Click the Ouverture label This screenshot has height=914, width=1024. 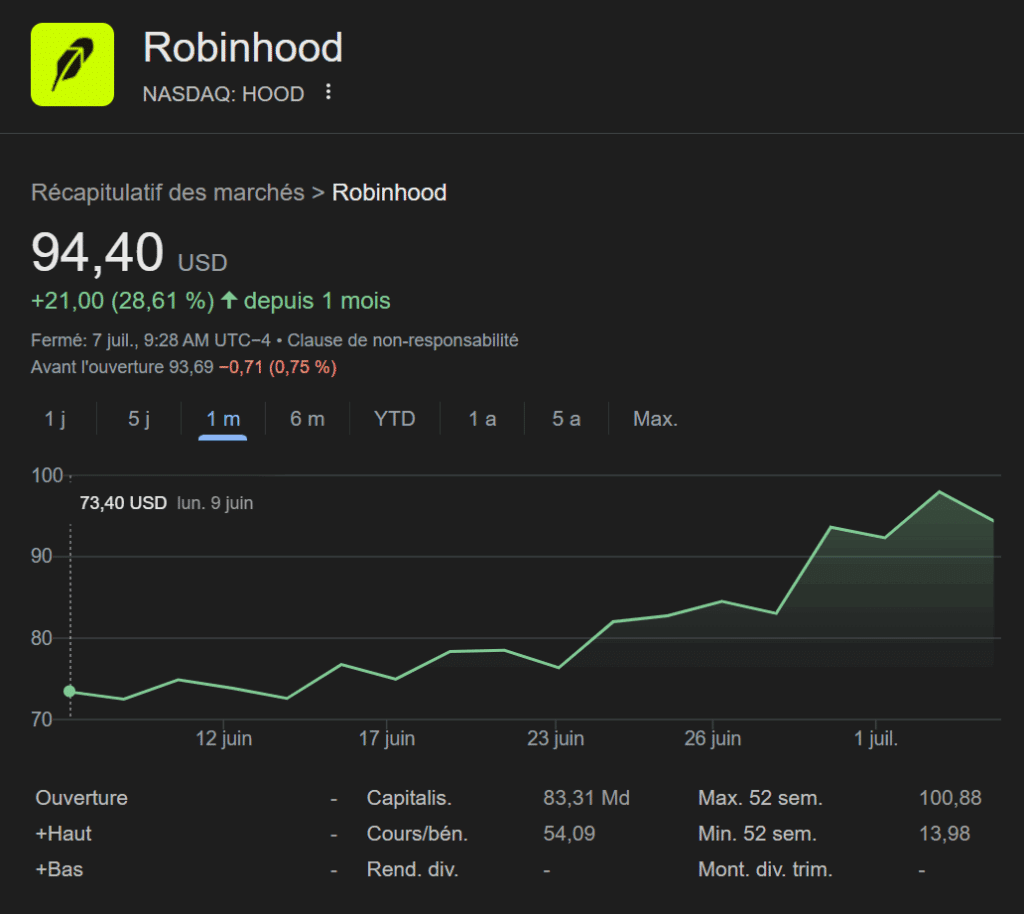[x=82, y=798]
